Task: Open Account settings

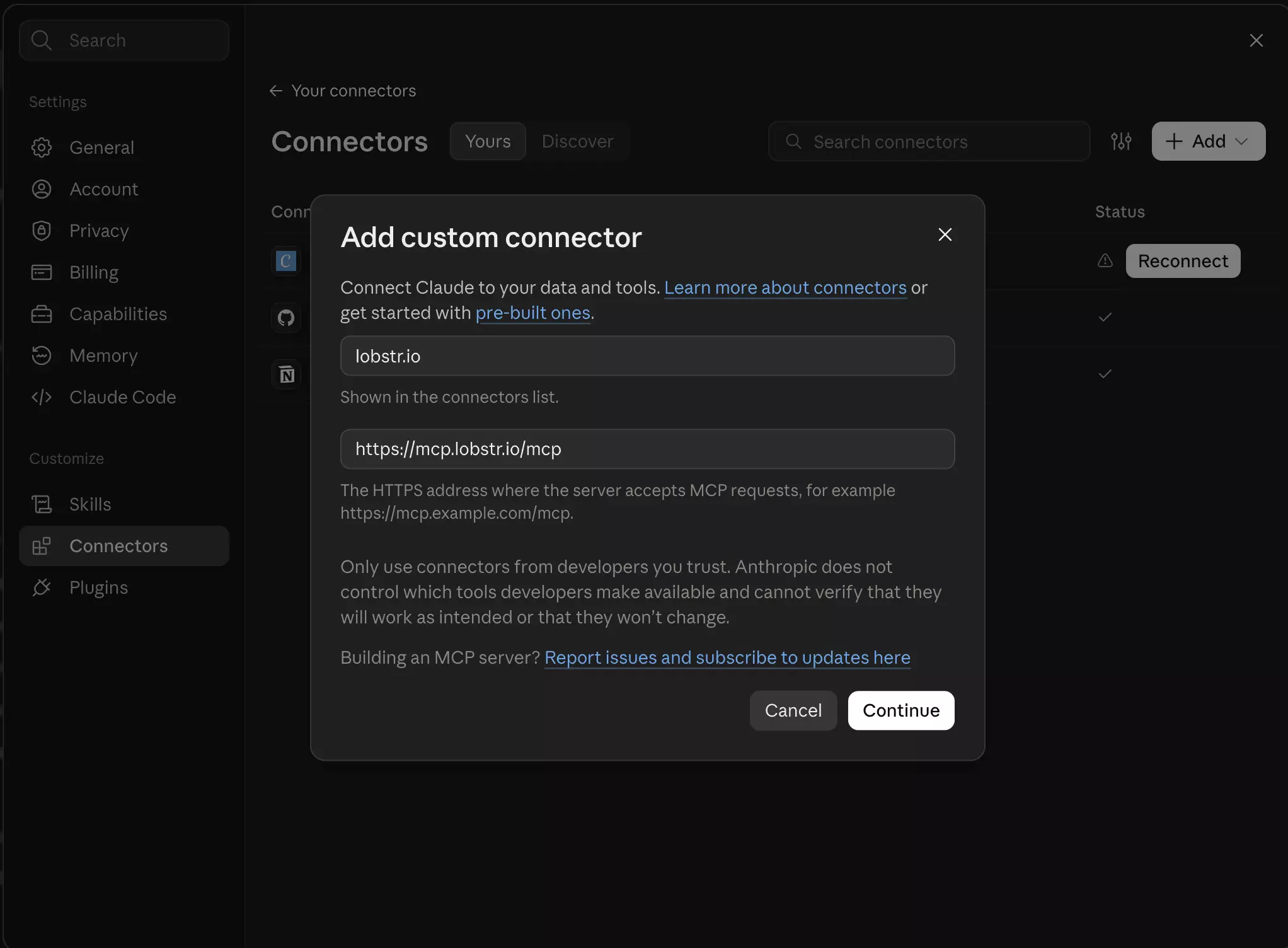Action: tap(124, 189)
